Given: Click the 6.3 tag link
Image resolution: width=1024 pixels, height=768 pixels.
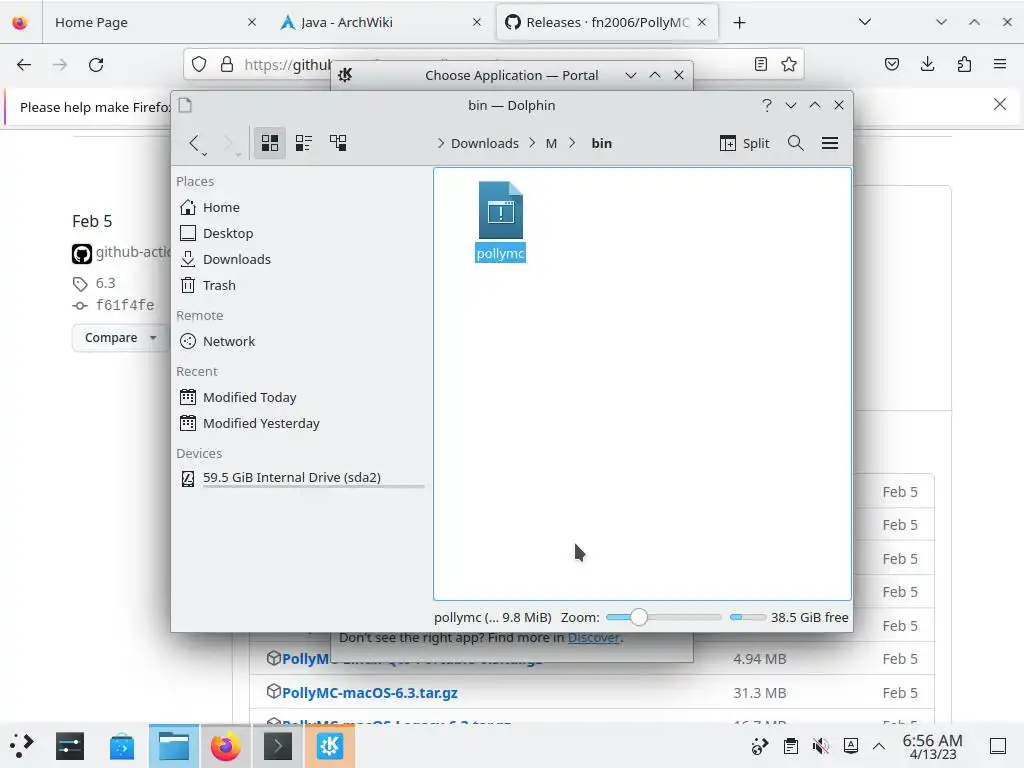Looking at the screenshot, I should (105, 283).
